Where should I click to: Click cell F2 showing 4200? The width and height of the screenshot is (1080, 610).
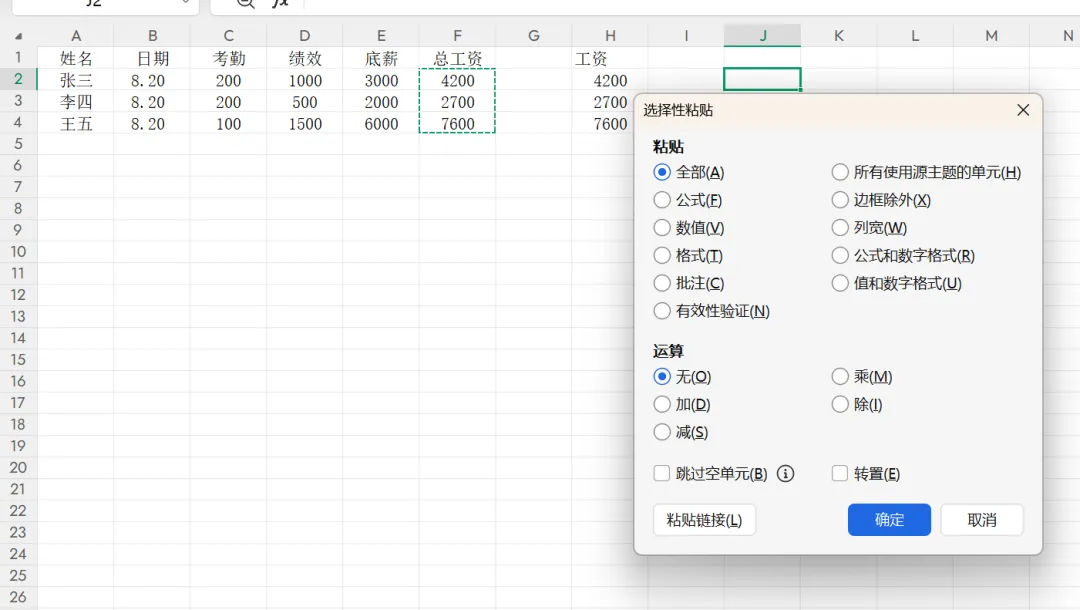point(457,81)
